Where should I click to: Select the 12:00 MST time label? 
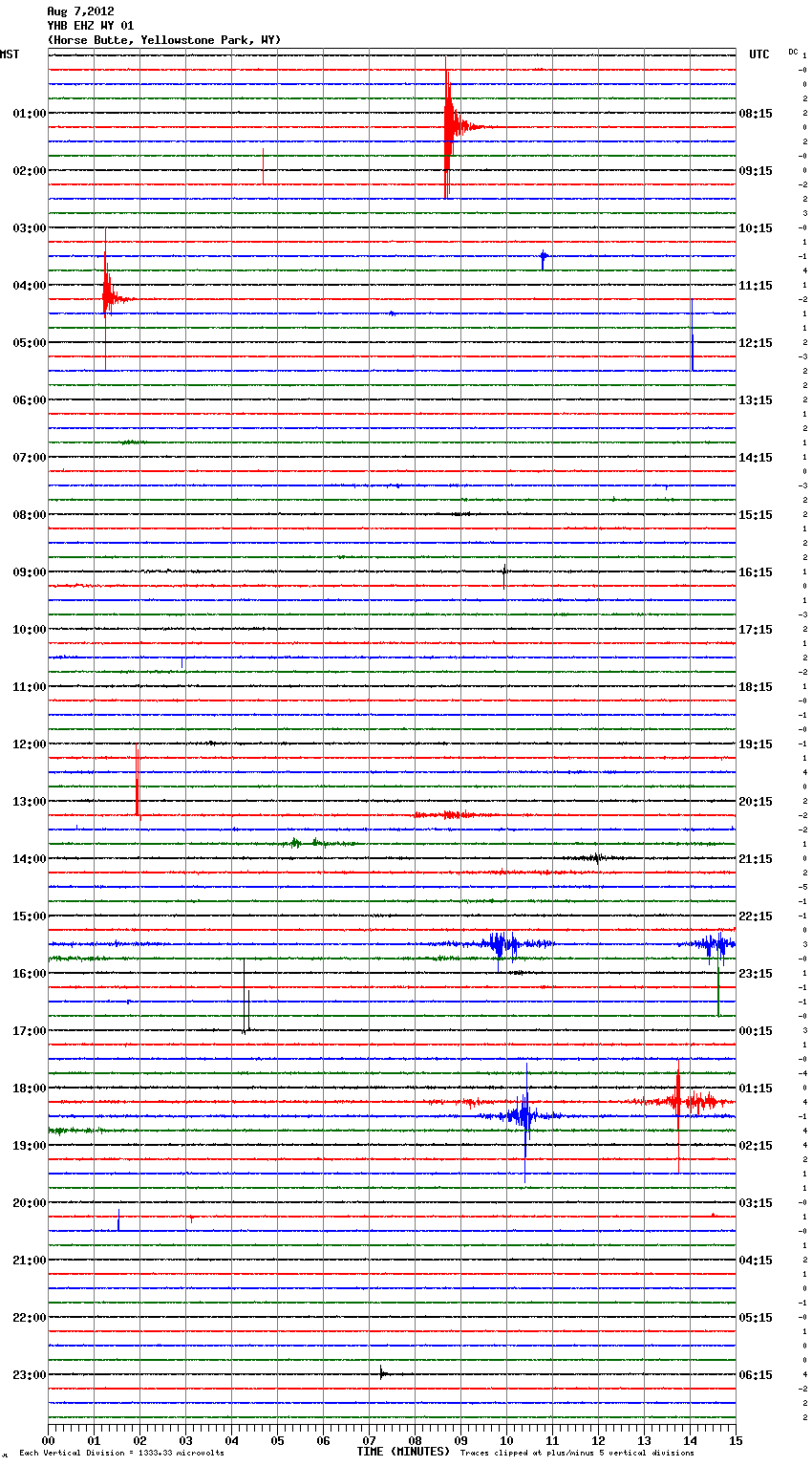click(30, 744)
